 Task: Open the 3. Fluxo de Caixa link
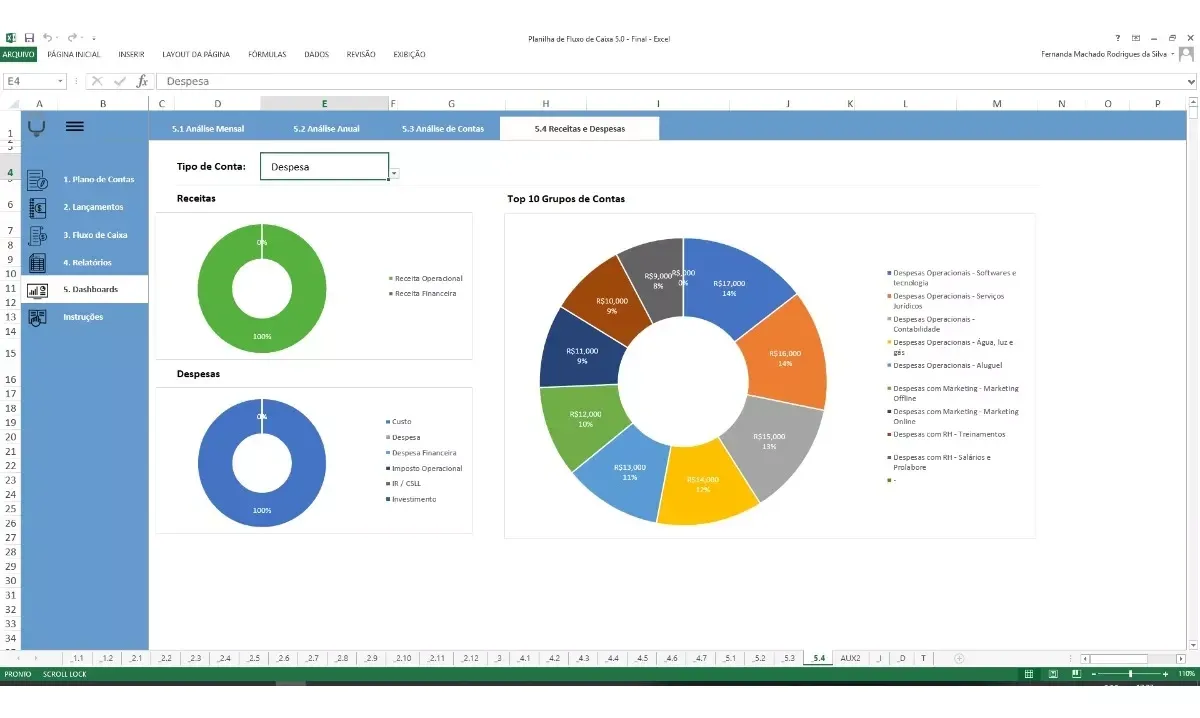tap(96, 235)
